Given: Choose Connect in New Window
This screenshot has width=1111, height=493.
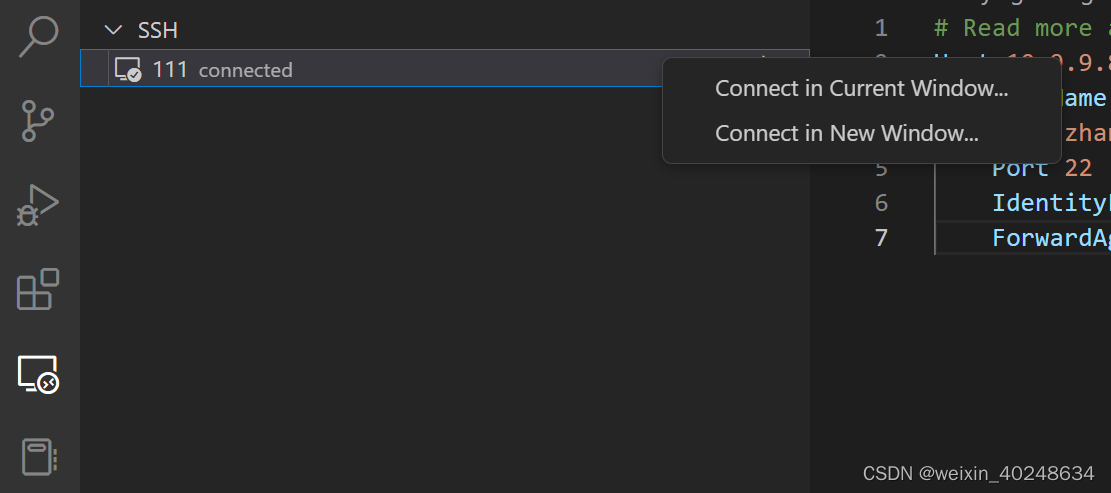Looking at the screenshot, I should pos(846,133).
